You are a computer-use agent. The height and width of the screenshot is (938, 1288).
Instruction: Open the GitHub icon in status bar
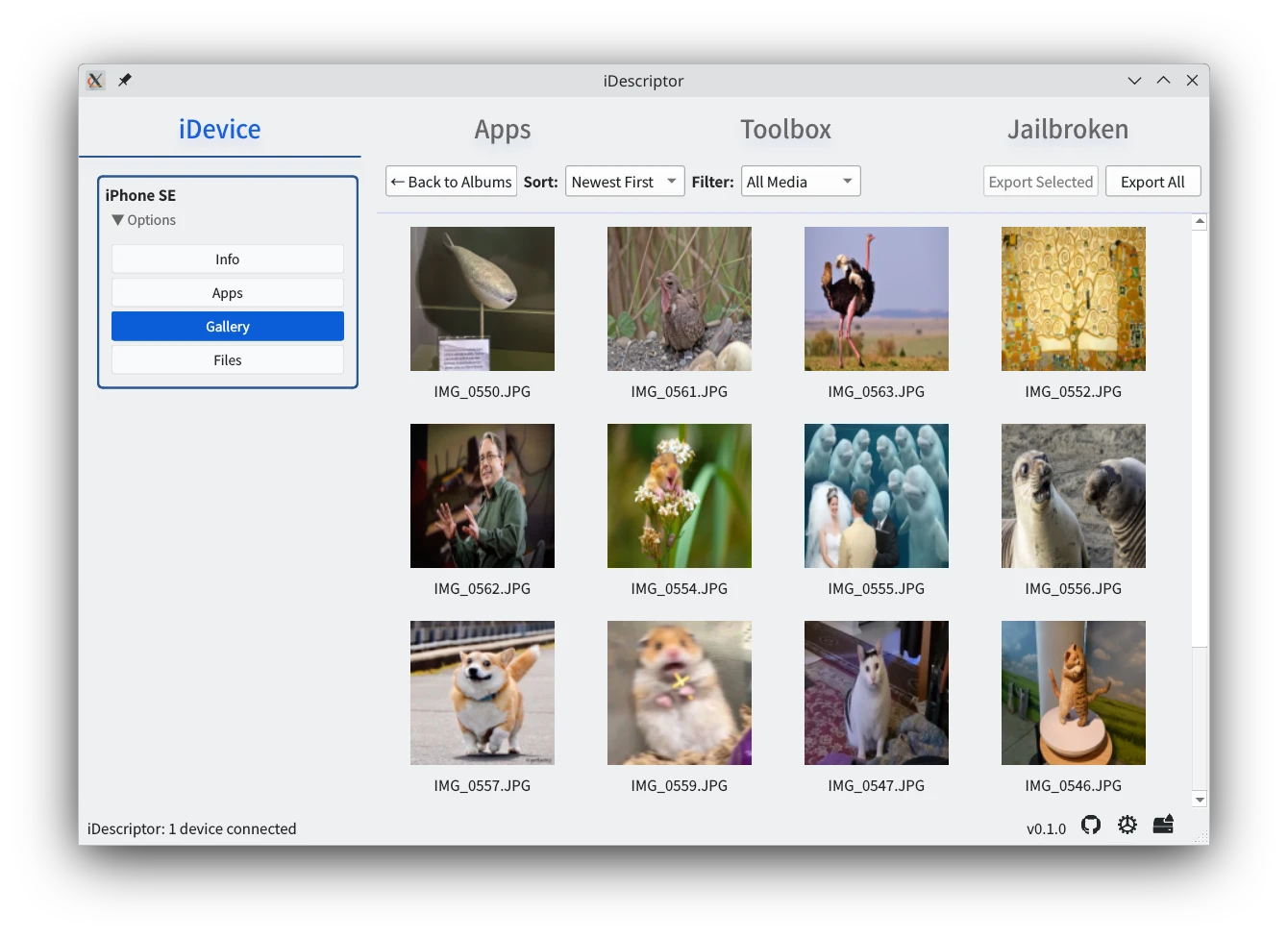(1090, 825)
